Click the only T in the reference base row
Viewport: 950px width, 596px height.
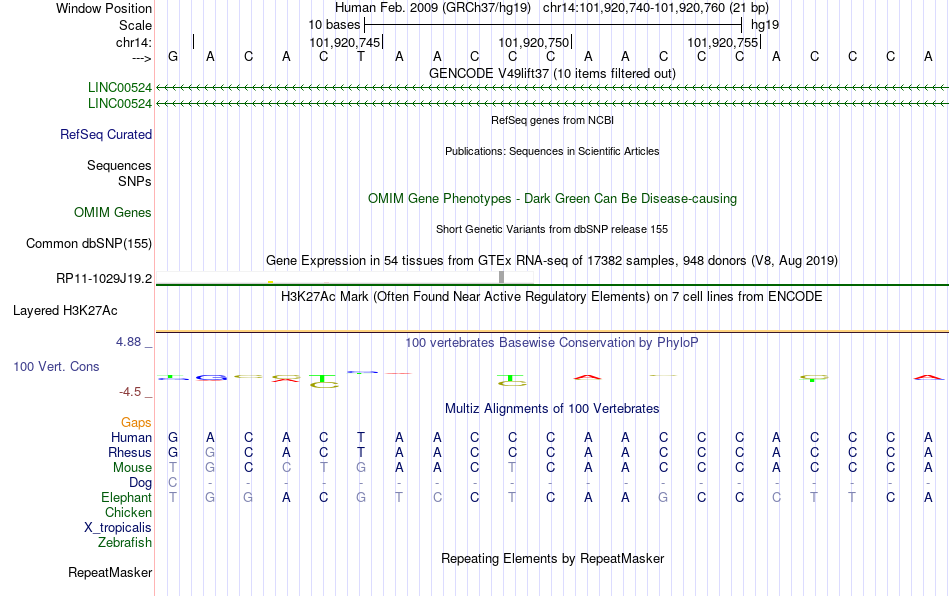tap(361, 57)
